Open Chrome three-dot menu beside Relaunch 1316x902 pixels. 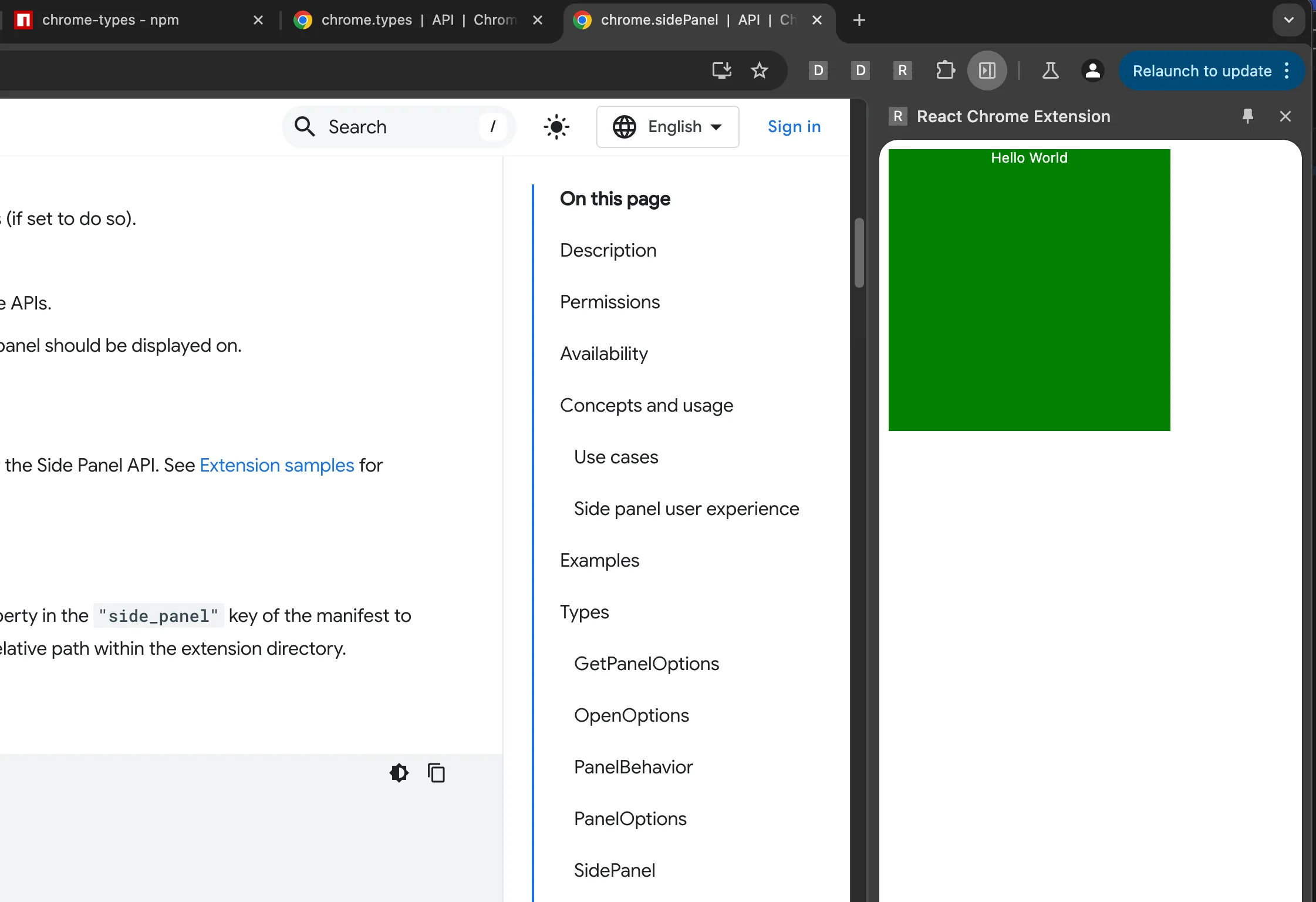[1287, 70]
